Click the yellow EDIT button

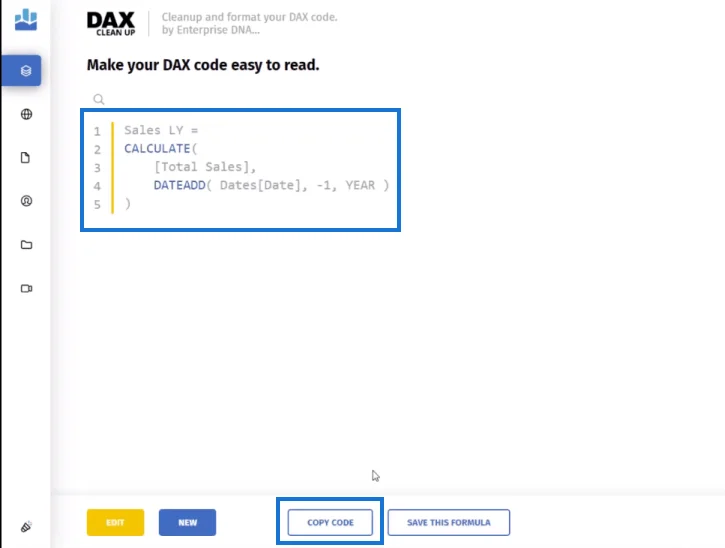[x=115, y=523]
